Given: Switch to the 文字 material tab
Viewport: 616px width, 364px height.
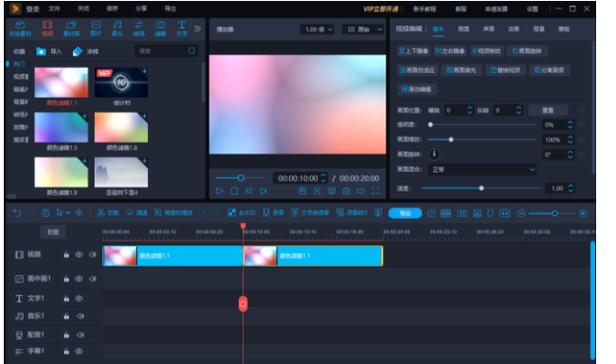Looking at the screenshot, I should 182,29.
